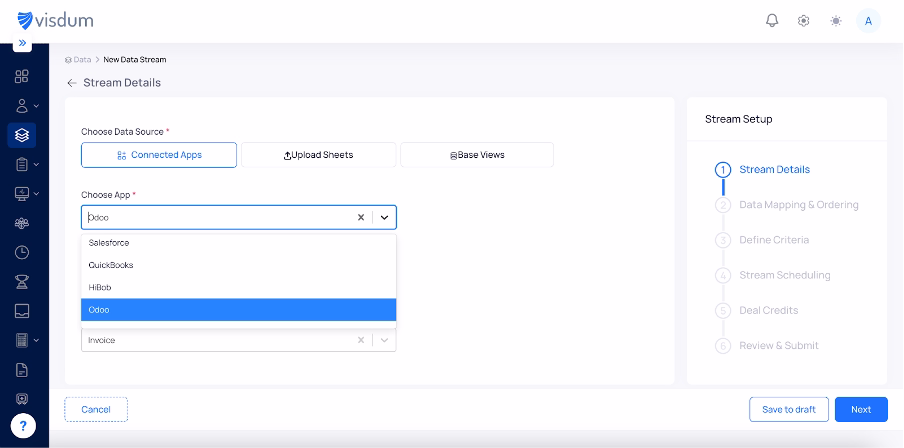This screenshot has width=904, height=448.
Task: Click Save to draft
Action: point(789,409)
